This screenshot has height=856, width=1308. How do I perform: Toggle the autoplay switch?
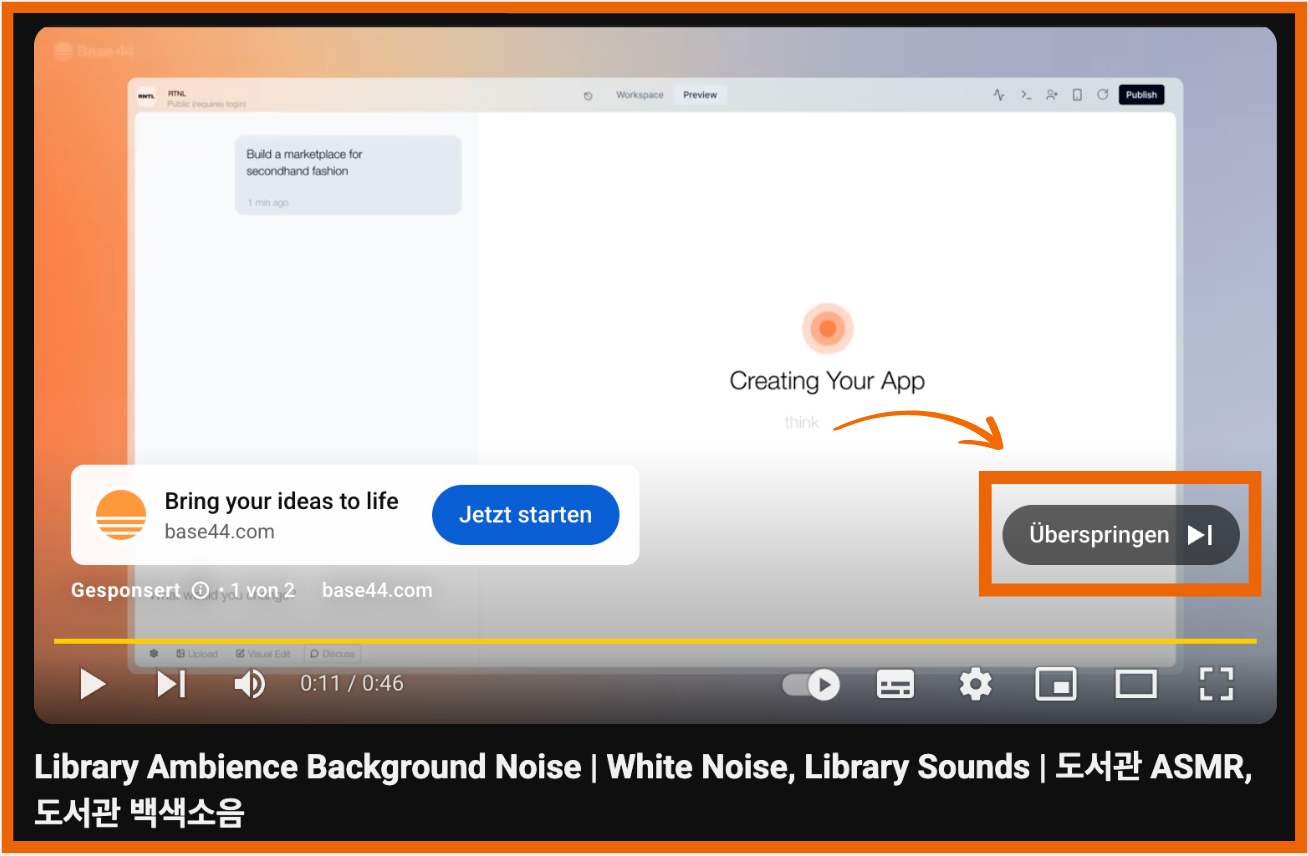811,684
